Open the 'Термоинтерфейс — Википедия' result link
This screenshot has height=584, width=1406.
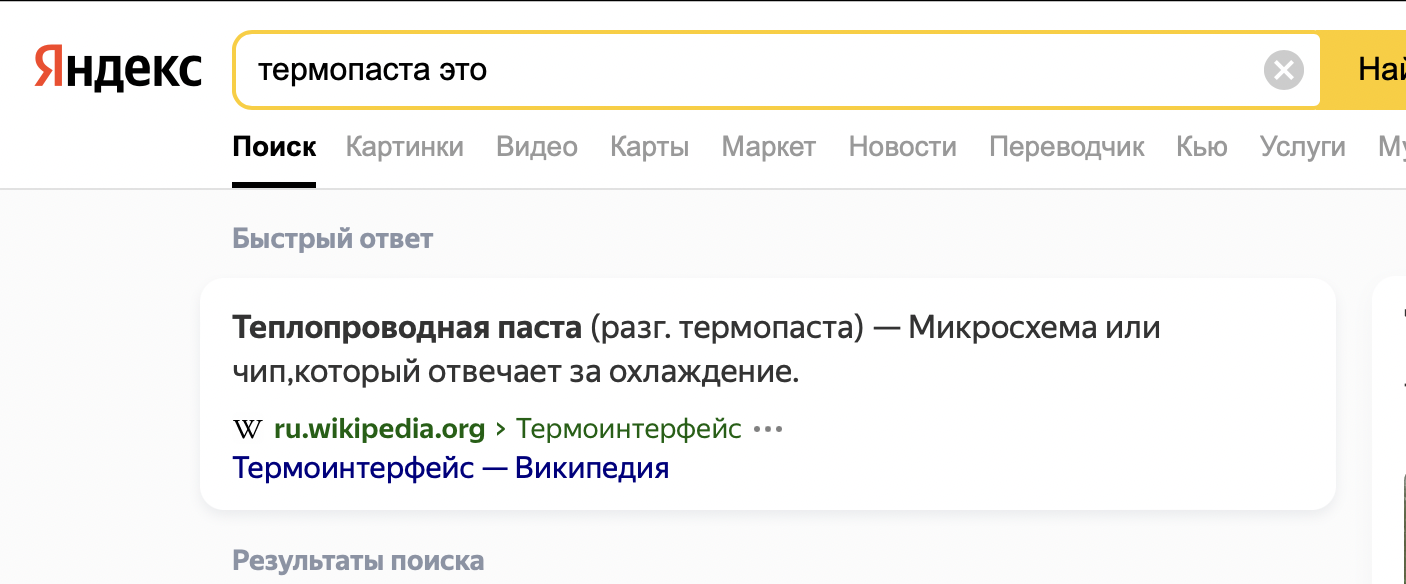pyautogui.click(x=450, y=468)
